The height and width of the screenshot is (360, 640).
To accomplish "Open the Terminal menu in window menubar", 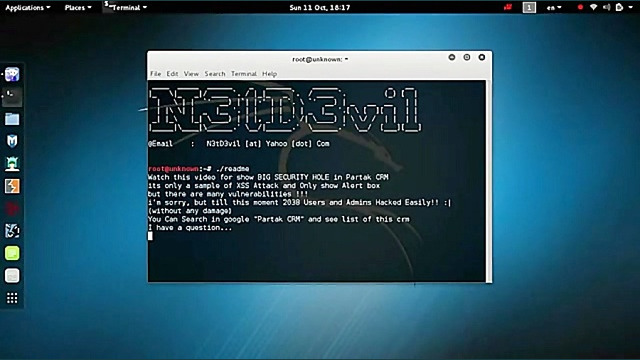I will (244, 73).
